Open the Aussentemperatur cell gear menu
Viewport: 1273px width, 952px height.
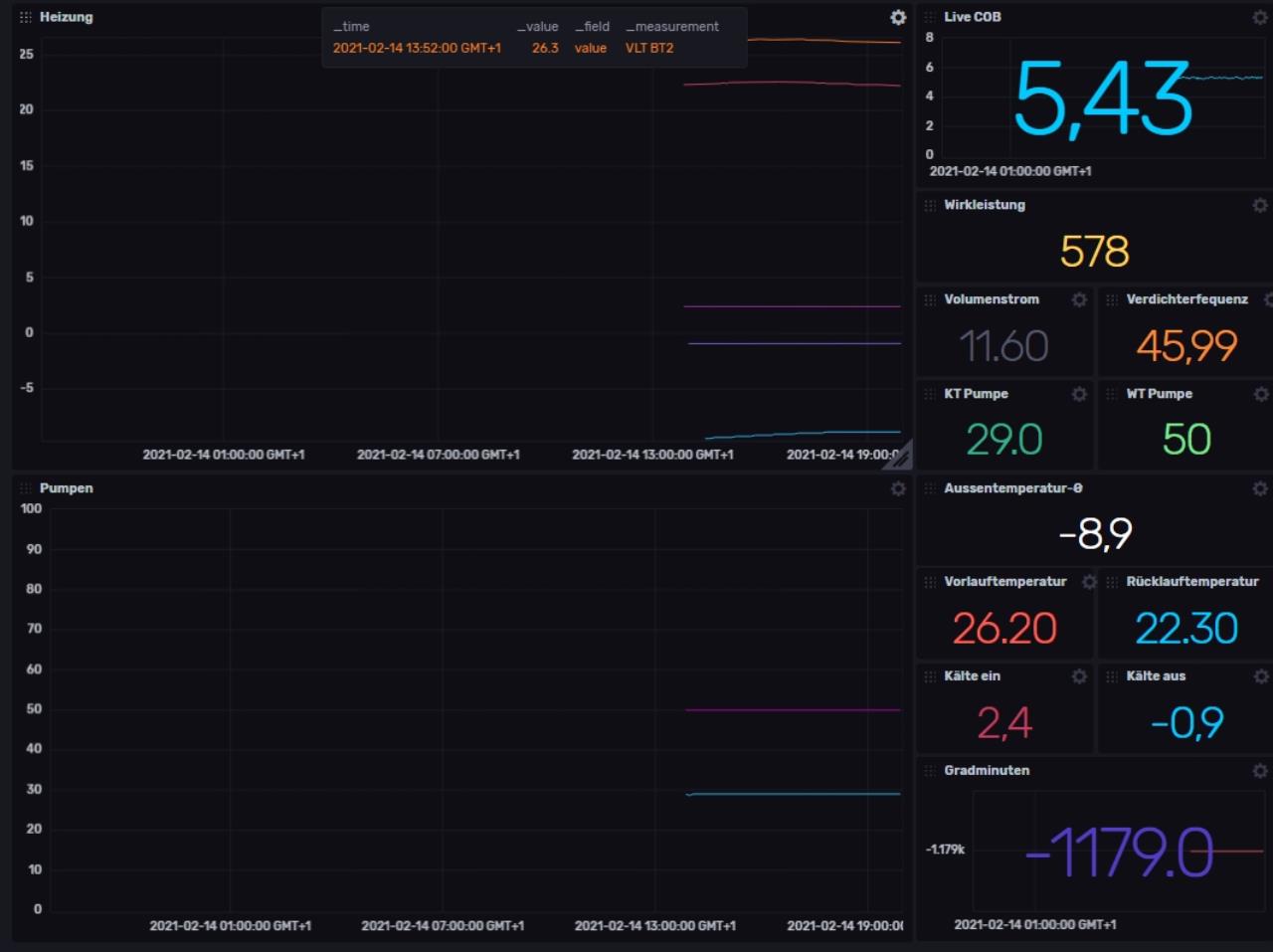pyautogui.click(x=1260, y=488)
